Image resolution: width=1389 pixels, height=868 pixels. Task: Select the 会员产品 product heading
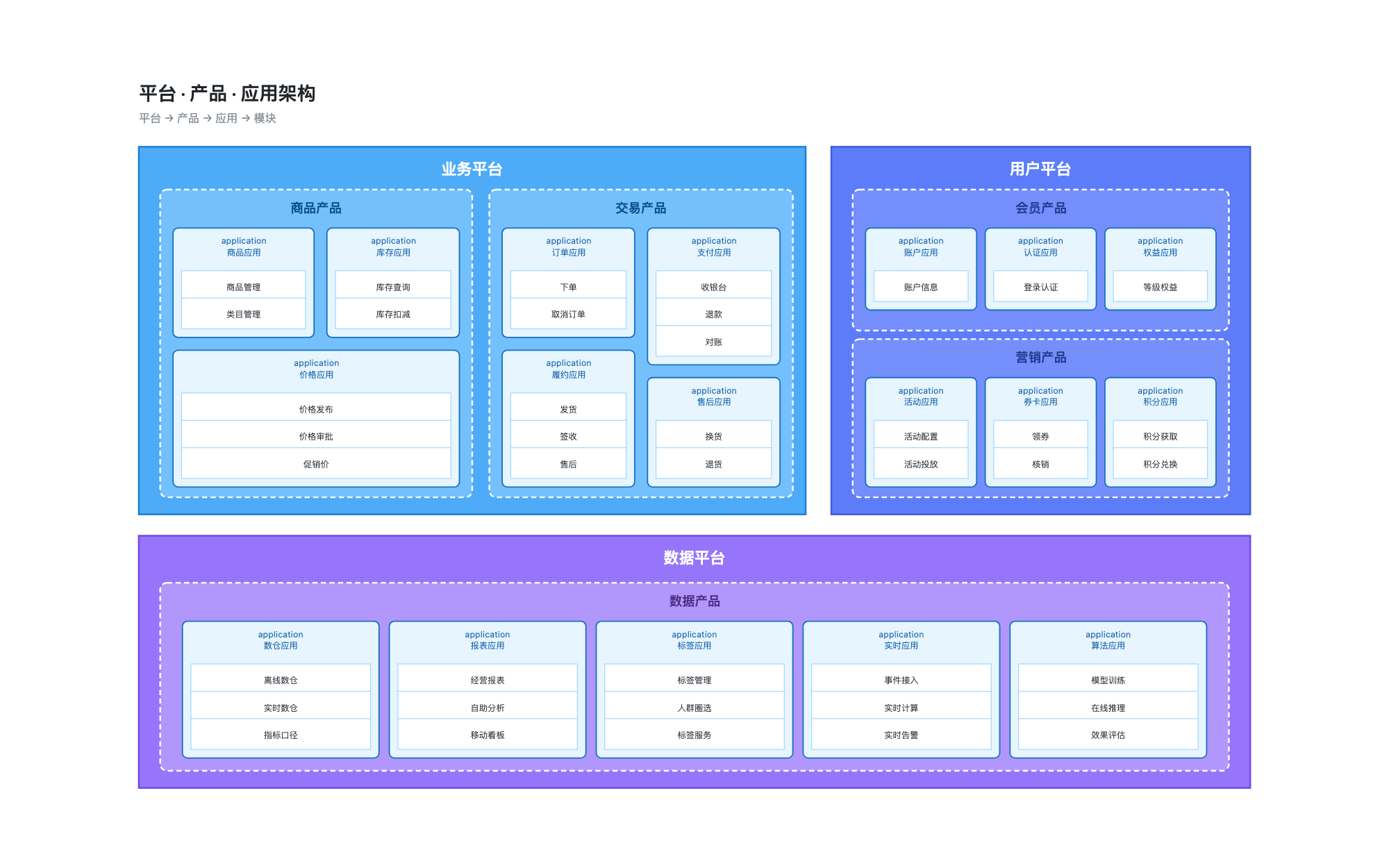(1040, 208)
